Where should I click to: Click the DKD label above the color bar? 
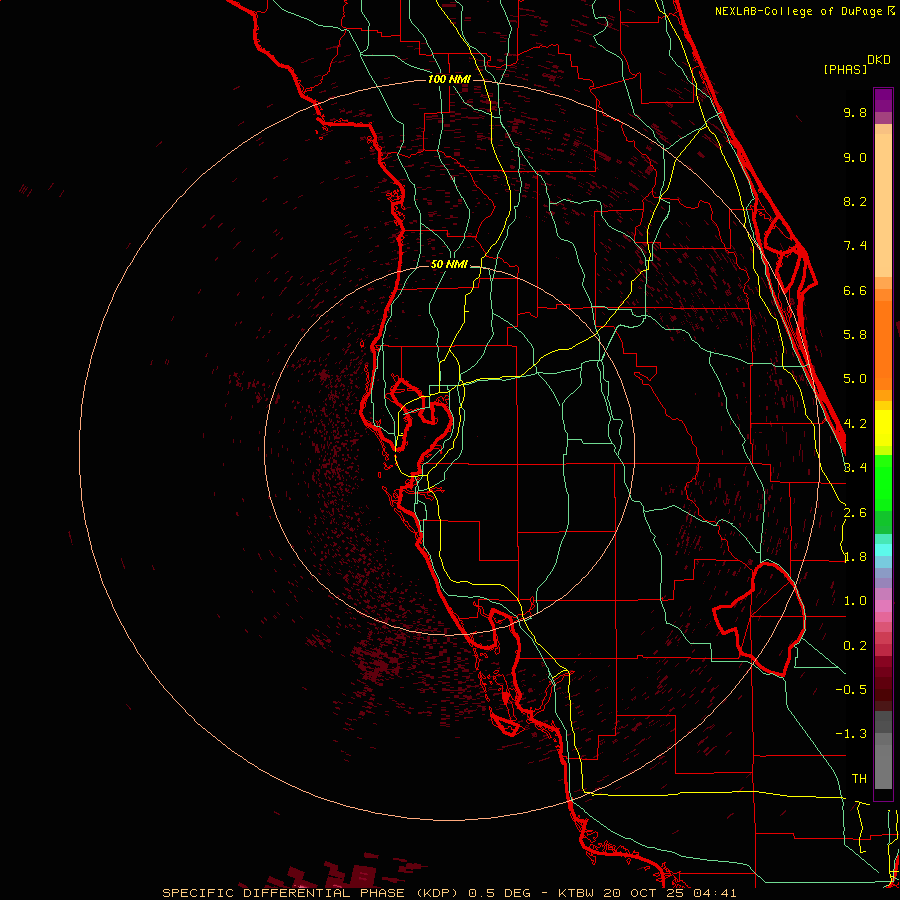coord(878,59)
